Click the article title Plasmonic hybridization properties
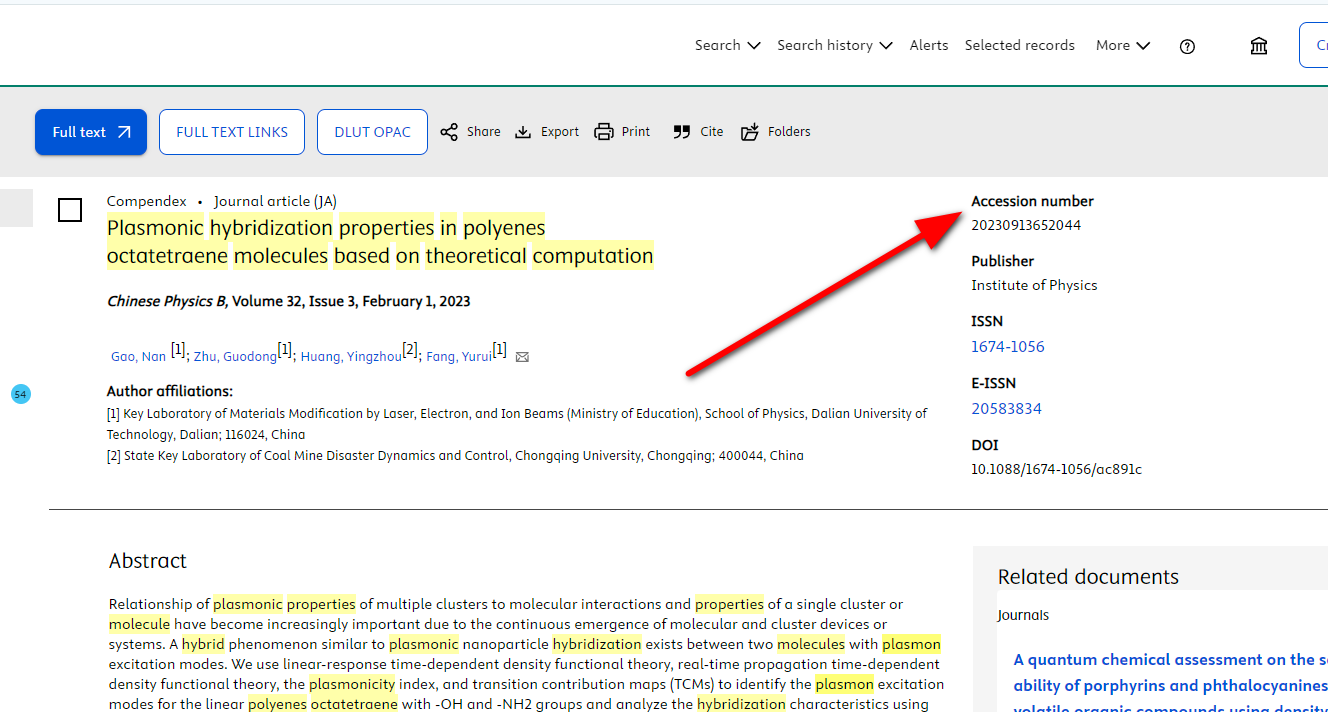Screen dimensions: 1328x712 point(380,242)
